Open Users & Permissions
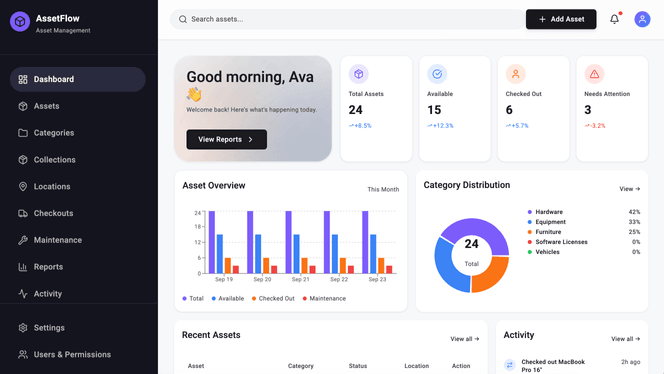Screen dimensions: 664x374 (77, 355)
